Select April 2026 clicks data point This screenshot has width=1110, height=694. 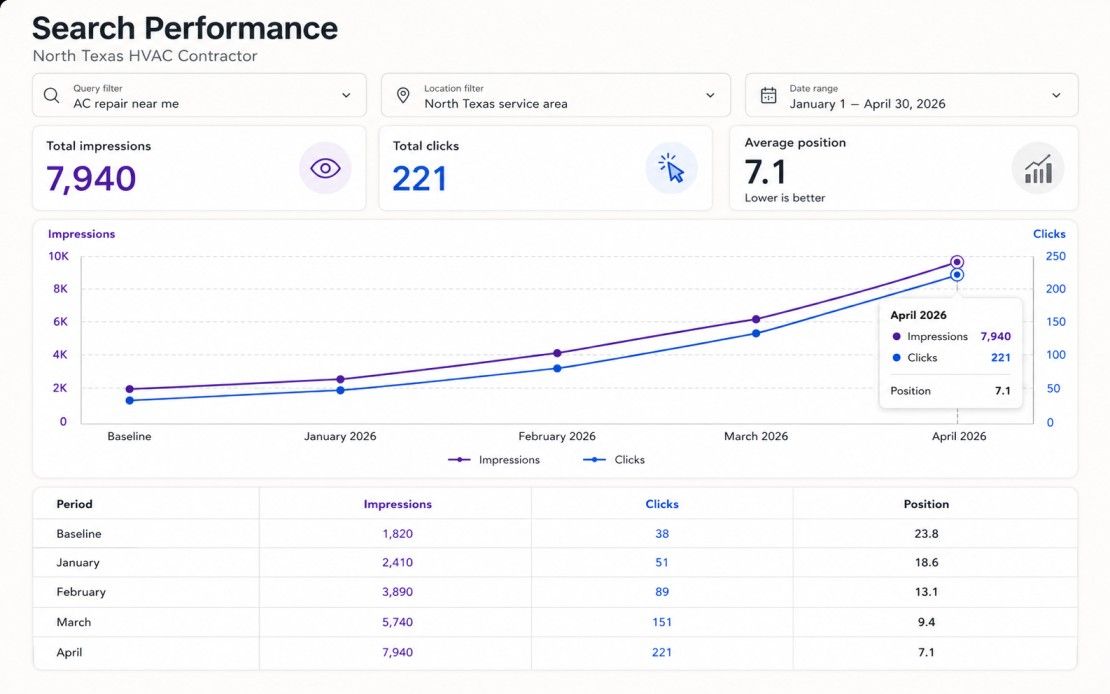point(957,275)
